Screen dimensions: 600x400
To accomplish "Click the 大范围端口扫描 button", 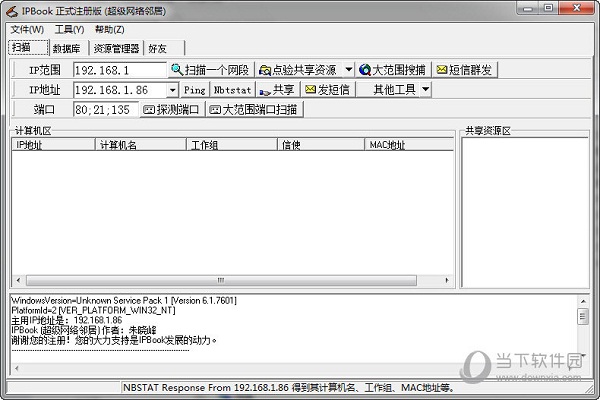I will [x=254, y=110].
